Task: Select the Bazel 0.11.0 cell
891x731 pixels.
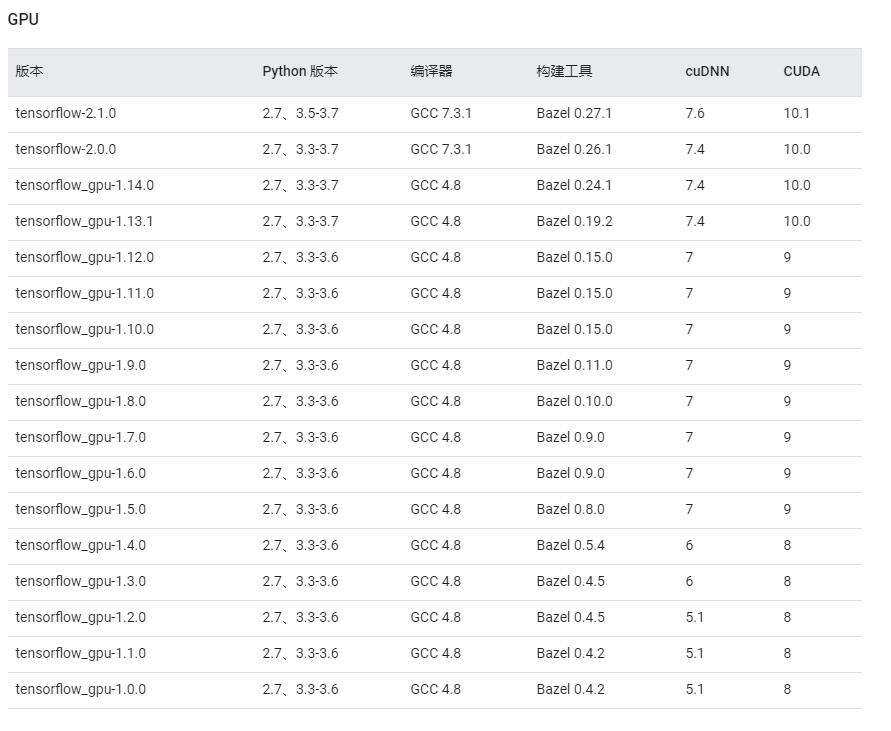Action: (574, 365)
